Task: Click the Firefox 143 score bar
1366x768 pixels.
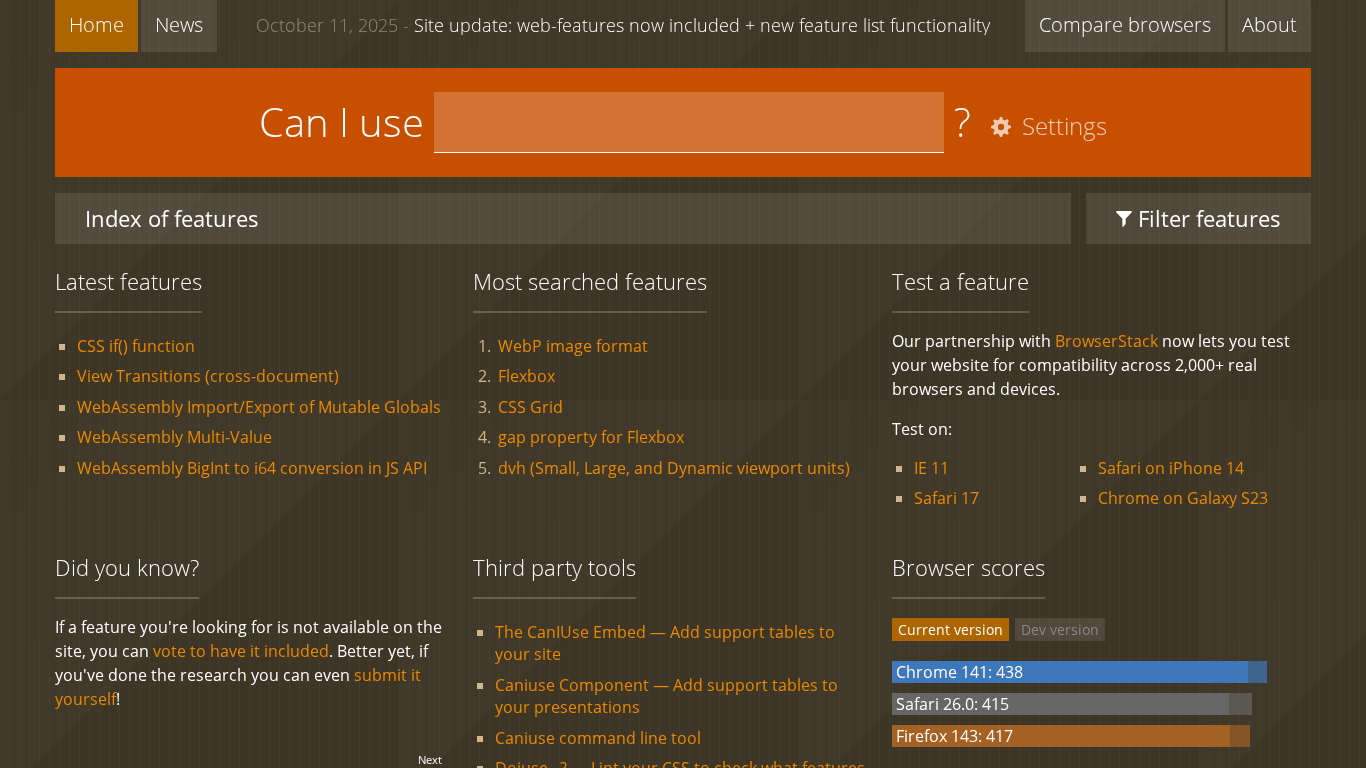Action: coord(1070,736)
